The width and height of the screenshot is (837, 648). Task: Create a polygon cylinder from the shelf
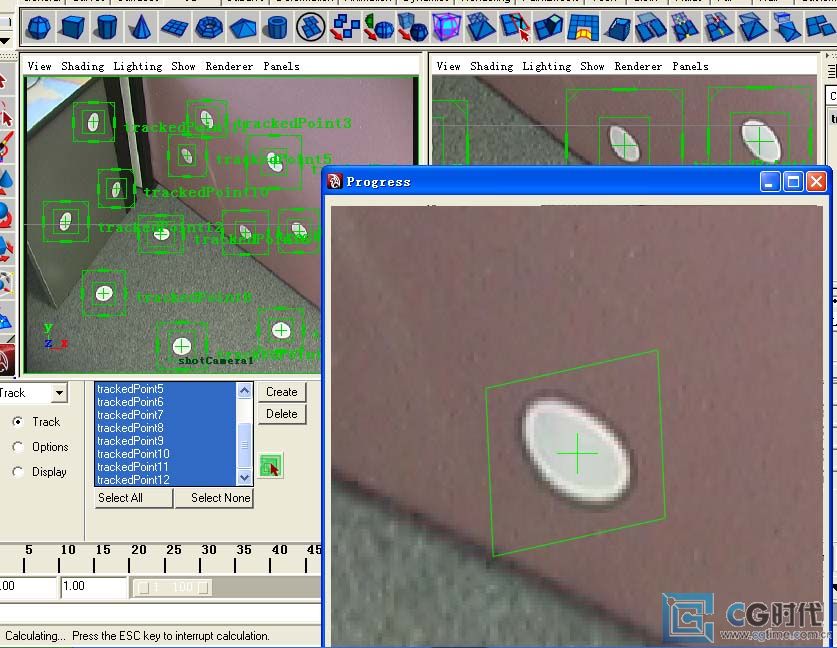(107, 27)
